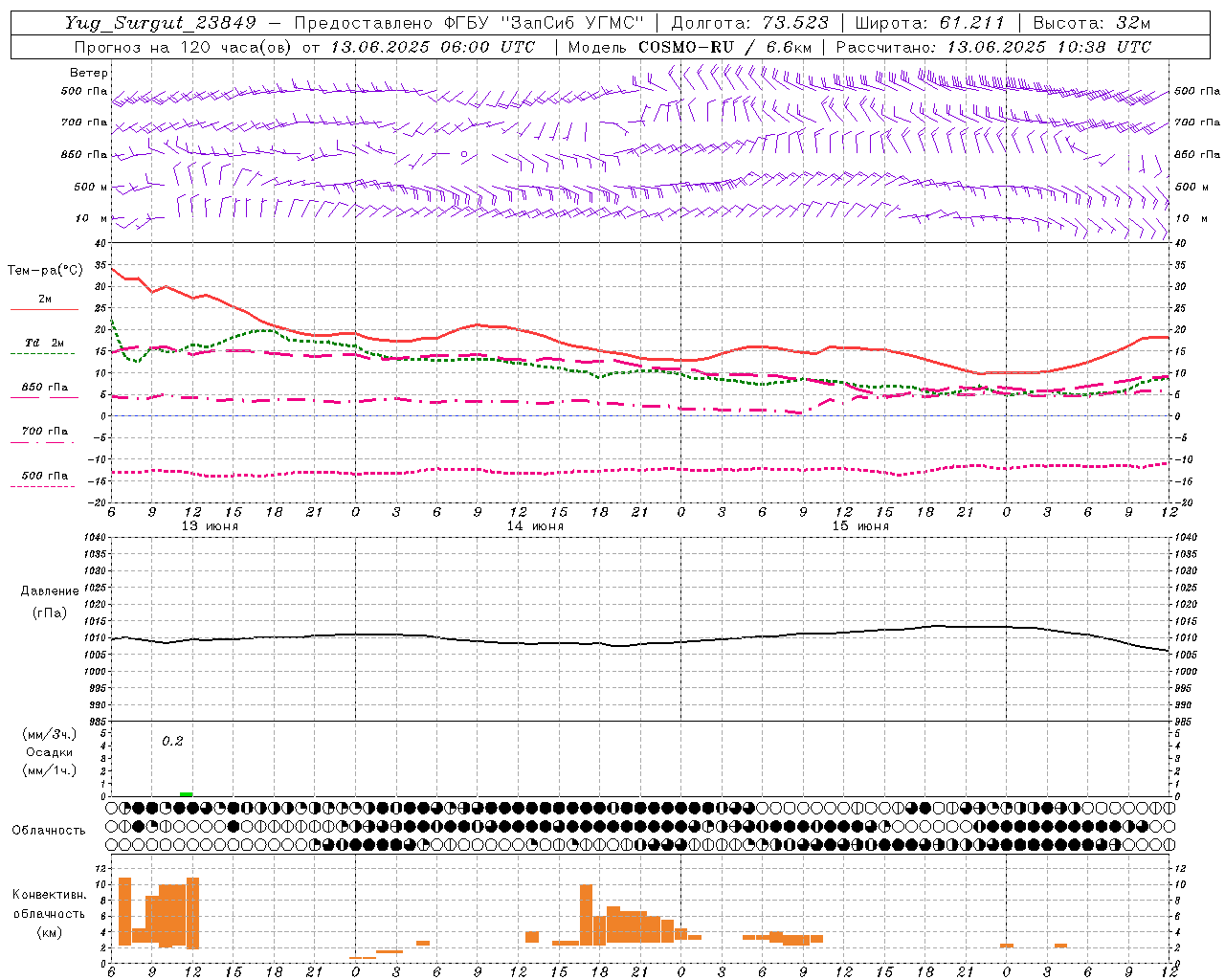Click the Облачность panel label
This screenshot has width=1225, height=980.
[x=49, y=831]
